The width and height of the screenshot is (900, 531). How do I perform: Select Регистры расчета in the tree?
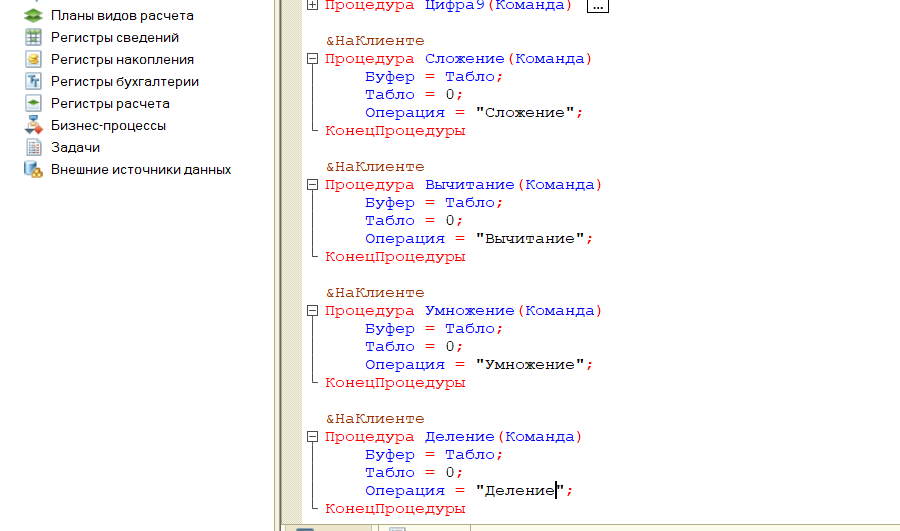pyautogui.click(x=110, y=103)
